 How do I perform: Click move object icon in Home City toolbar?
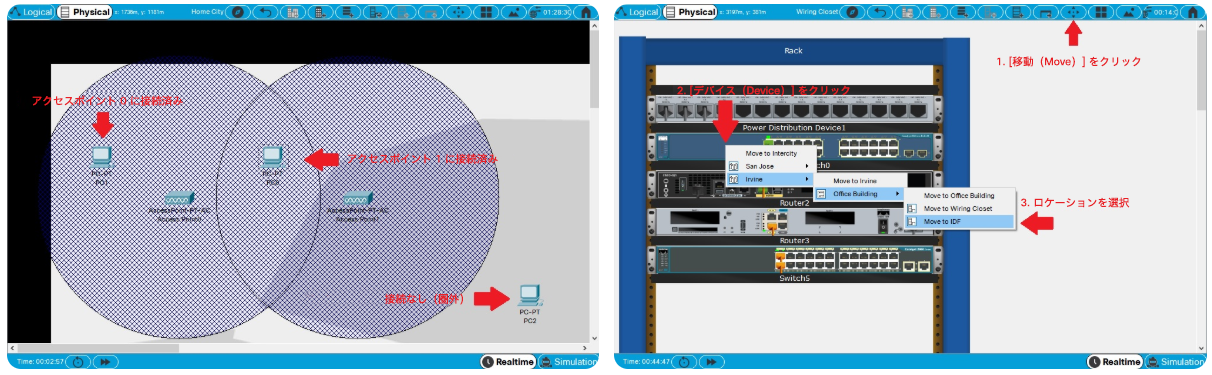coord(459,12)
